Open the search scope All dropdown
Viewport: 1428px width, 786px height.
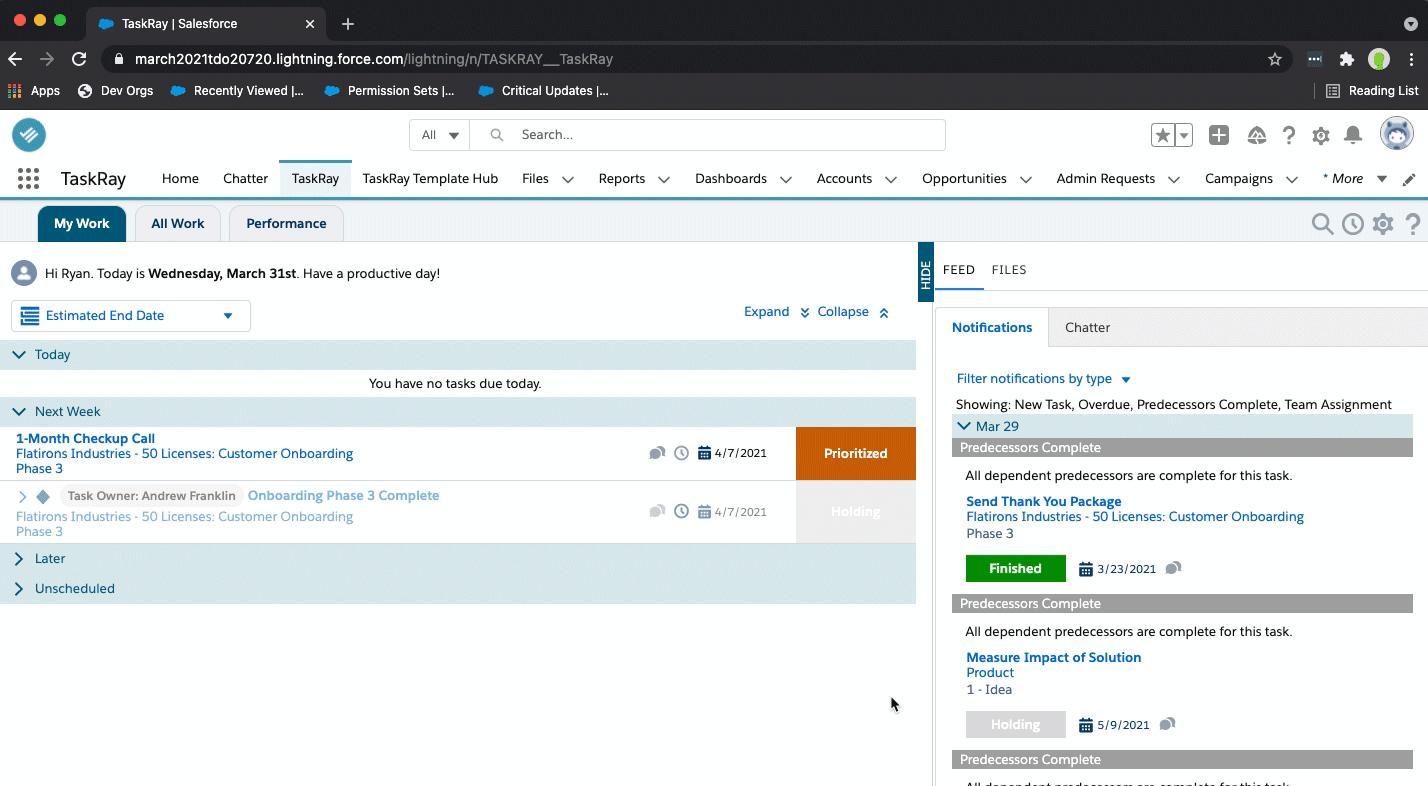[x=440, y=135]
